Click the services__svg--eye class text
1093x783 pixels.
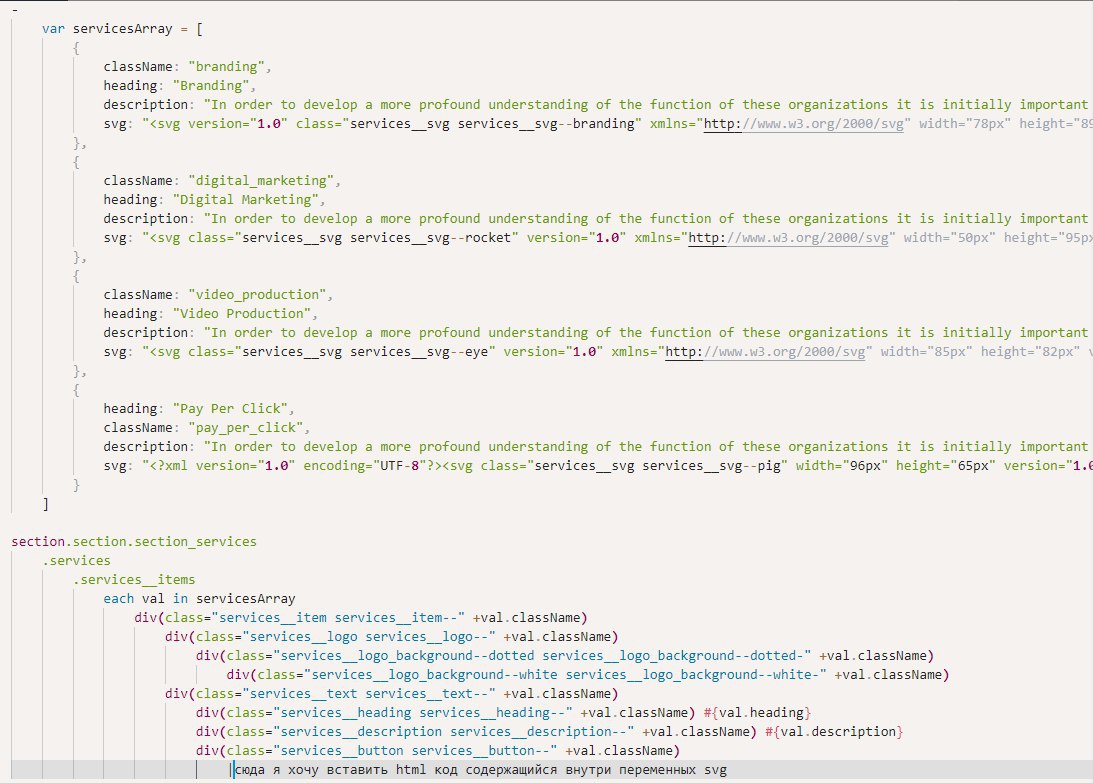pos(419,352)
